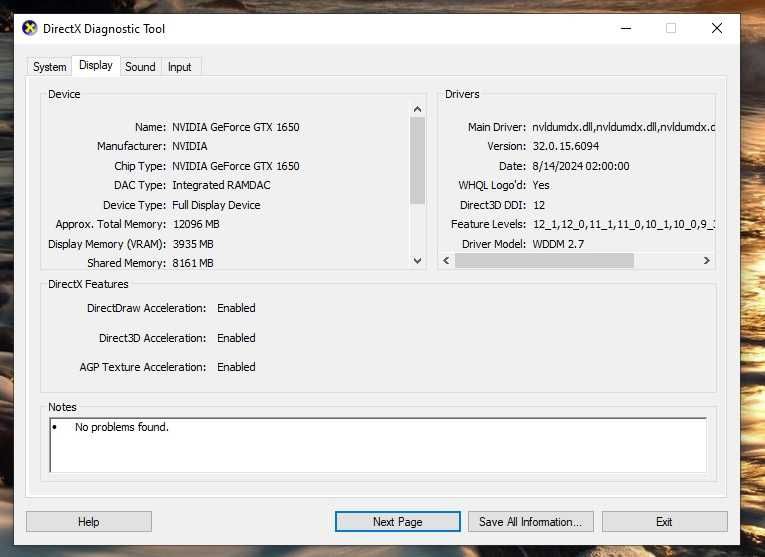
Task: Click the AGP Texture Acceleration Enabled value
Action: pyautogui.click(x=236, y=367)
